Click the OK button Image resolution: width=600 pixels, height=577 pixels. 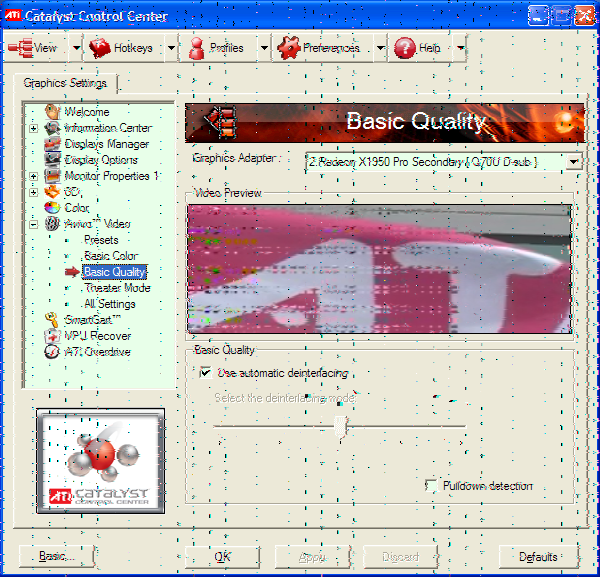[222, 556]
